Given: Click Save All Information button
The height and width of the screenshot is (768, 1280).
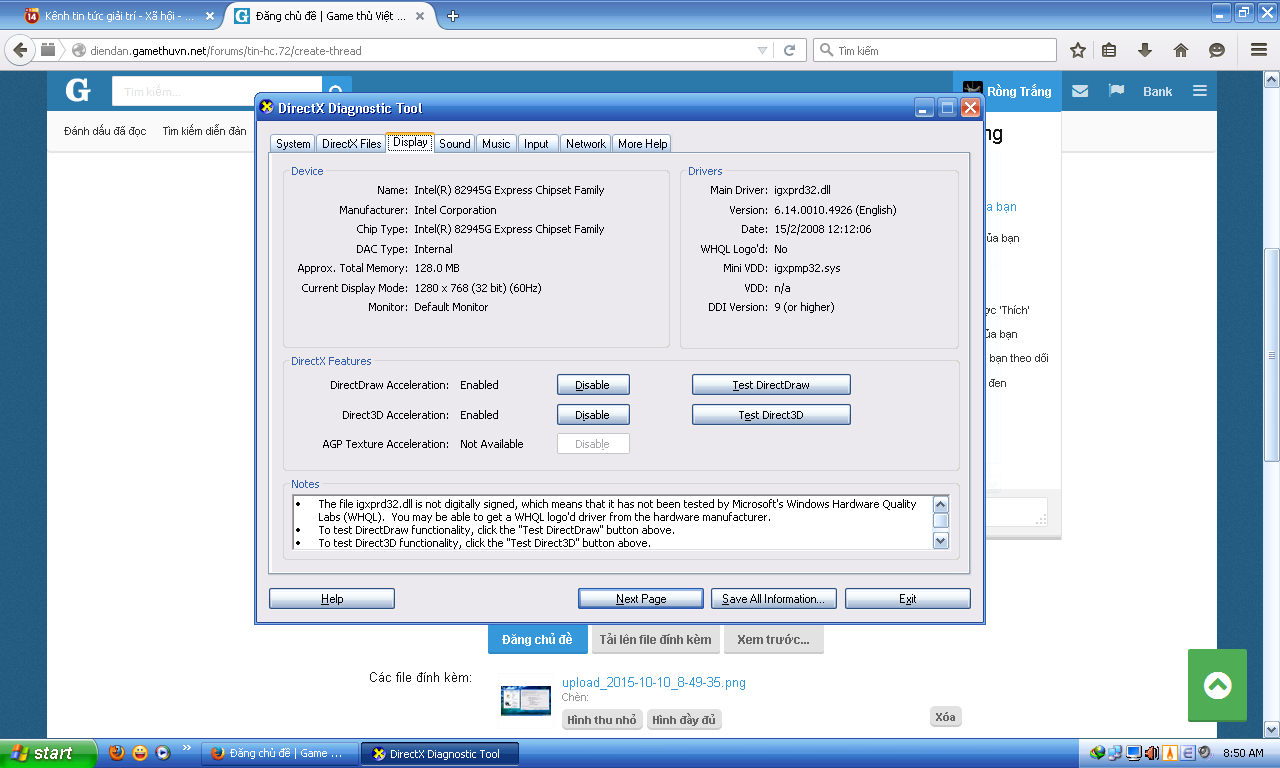Looking at the screenshot, I should pyautogui.click(x=773, y=599).
